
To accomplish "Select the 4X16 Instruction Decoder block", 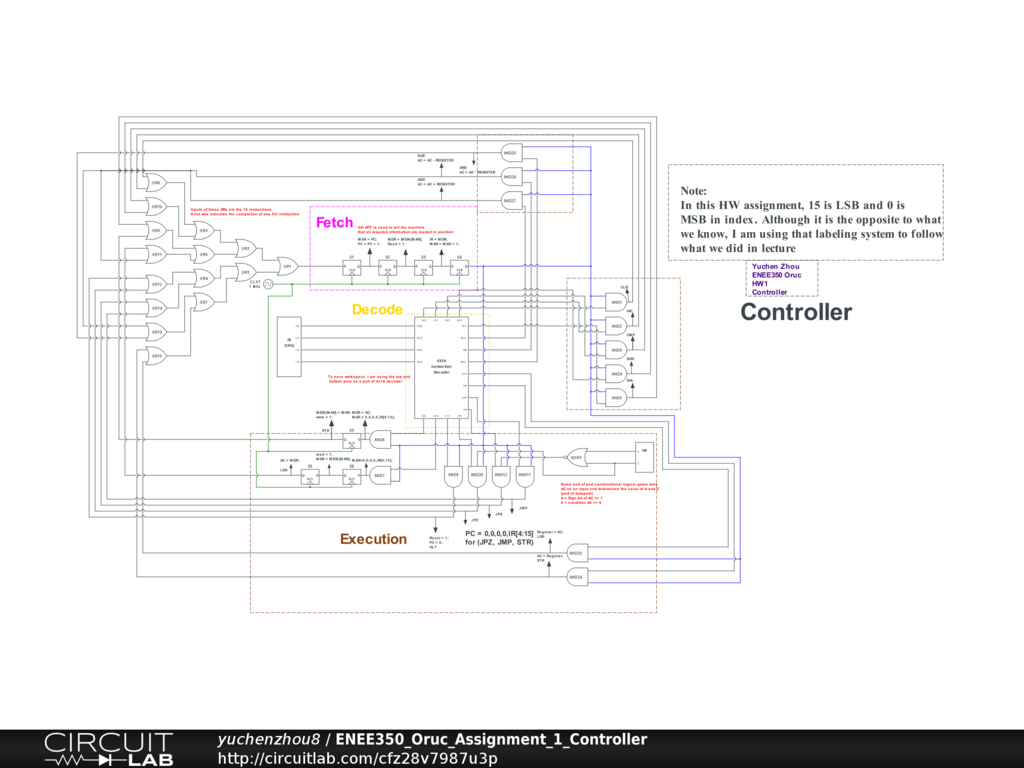I will pyautogui.click(x=442, y=366).
